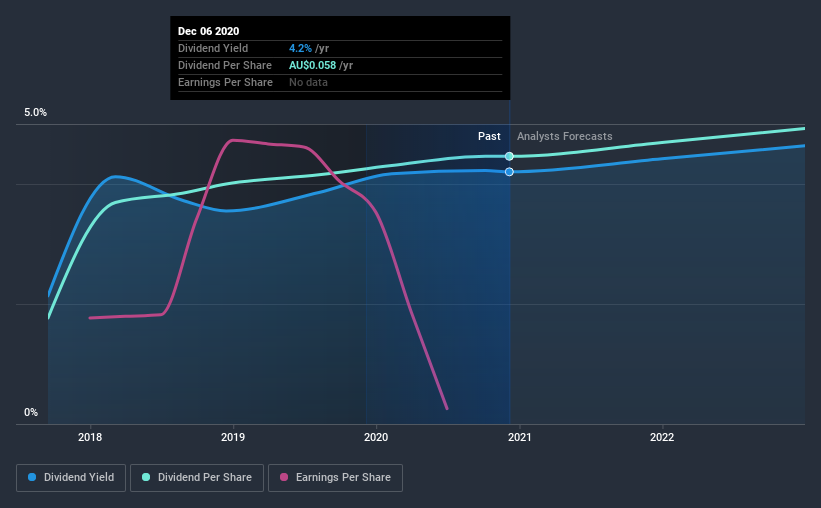Click the 5.0% y-axis label
This screenshot has width=821, height=508.
(x=35, y=113)
